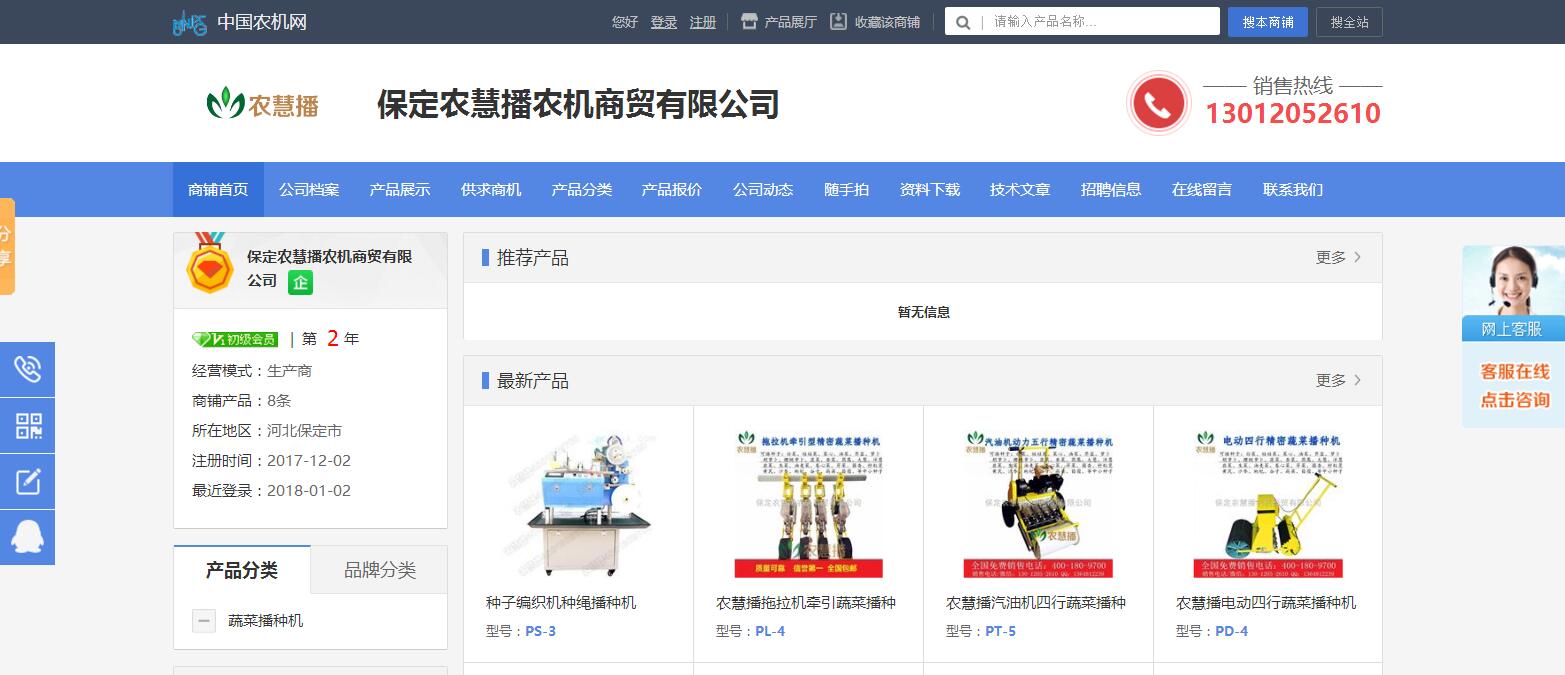Open the PS-3 seed weaving machine thumbnail
Screen dimensions: 1565x675
tap(578, 504)
